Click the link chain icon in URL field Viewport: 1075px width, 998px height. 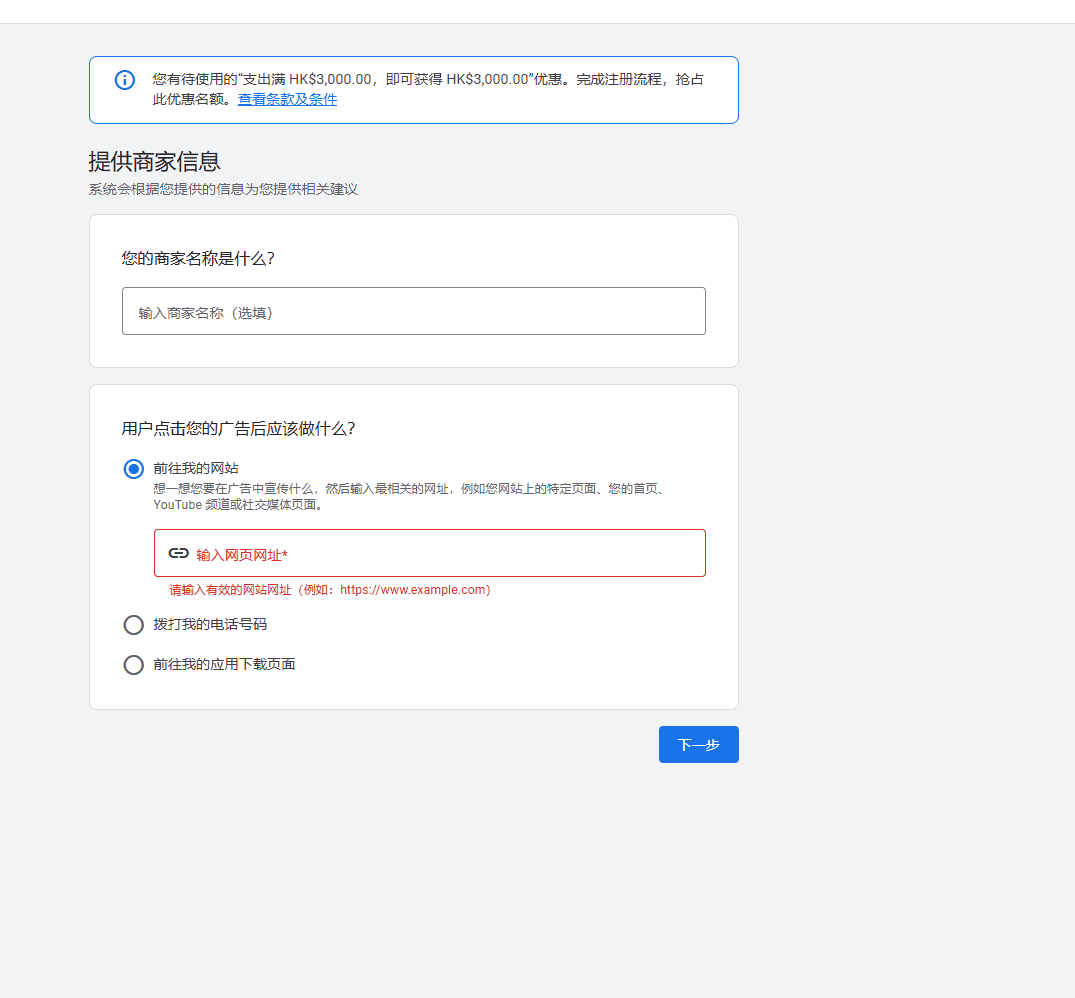tap(178, 553)
